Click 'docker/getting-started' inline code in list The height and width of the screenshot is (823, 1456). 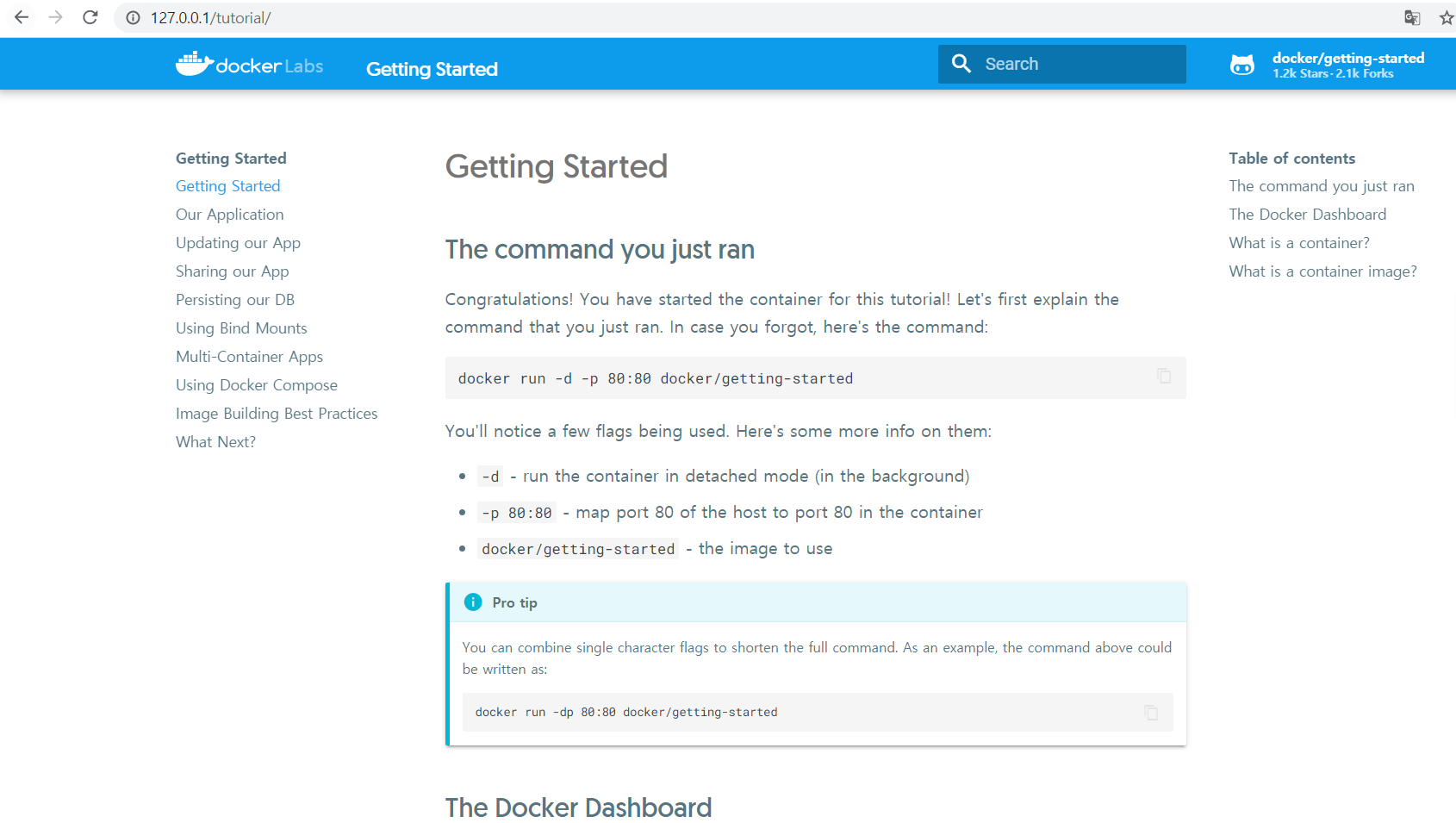(x=578, y=549)
